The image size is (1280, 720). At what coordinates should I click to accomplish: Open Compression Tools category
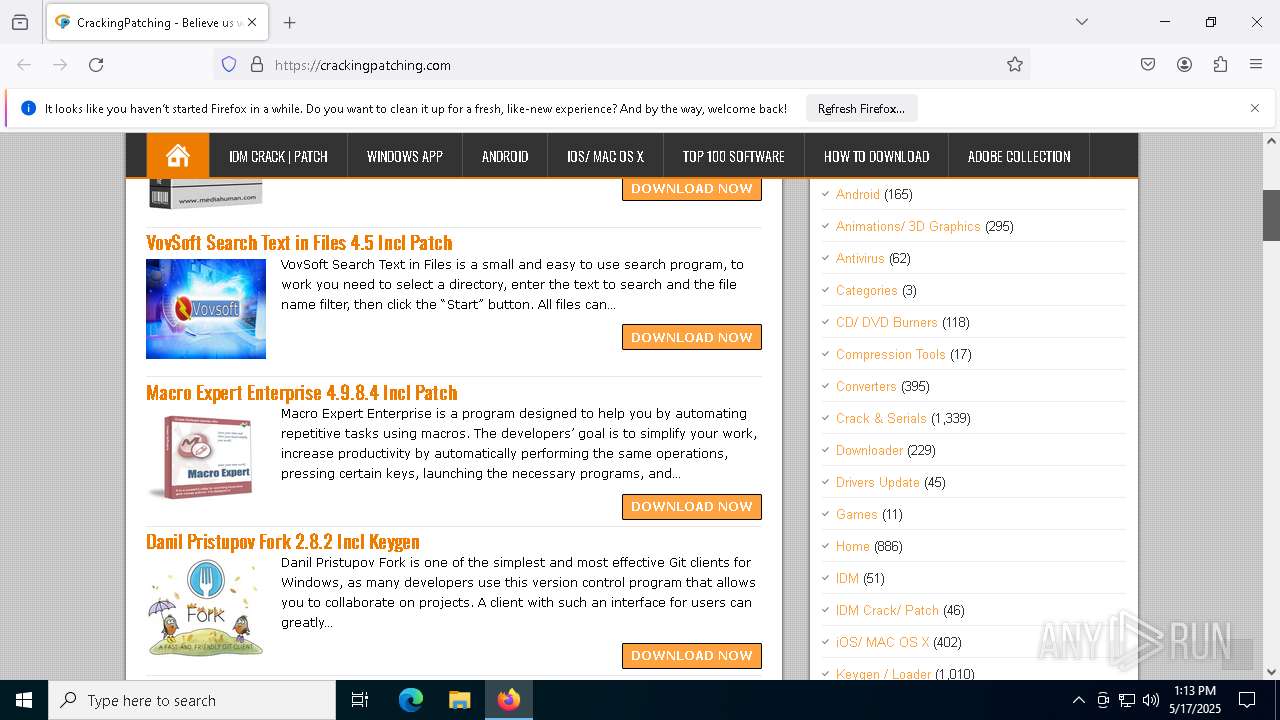pos(891,354)
